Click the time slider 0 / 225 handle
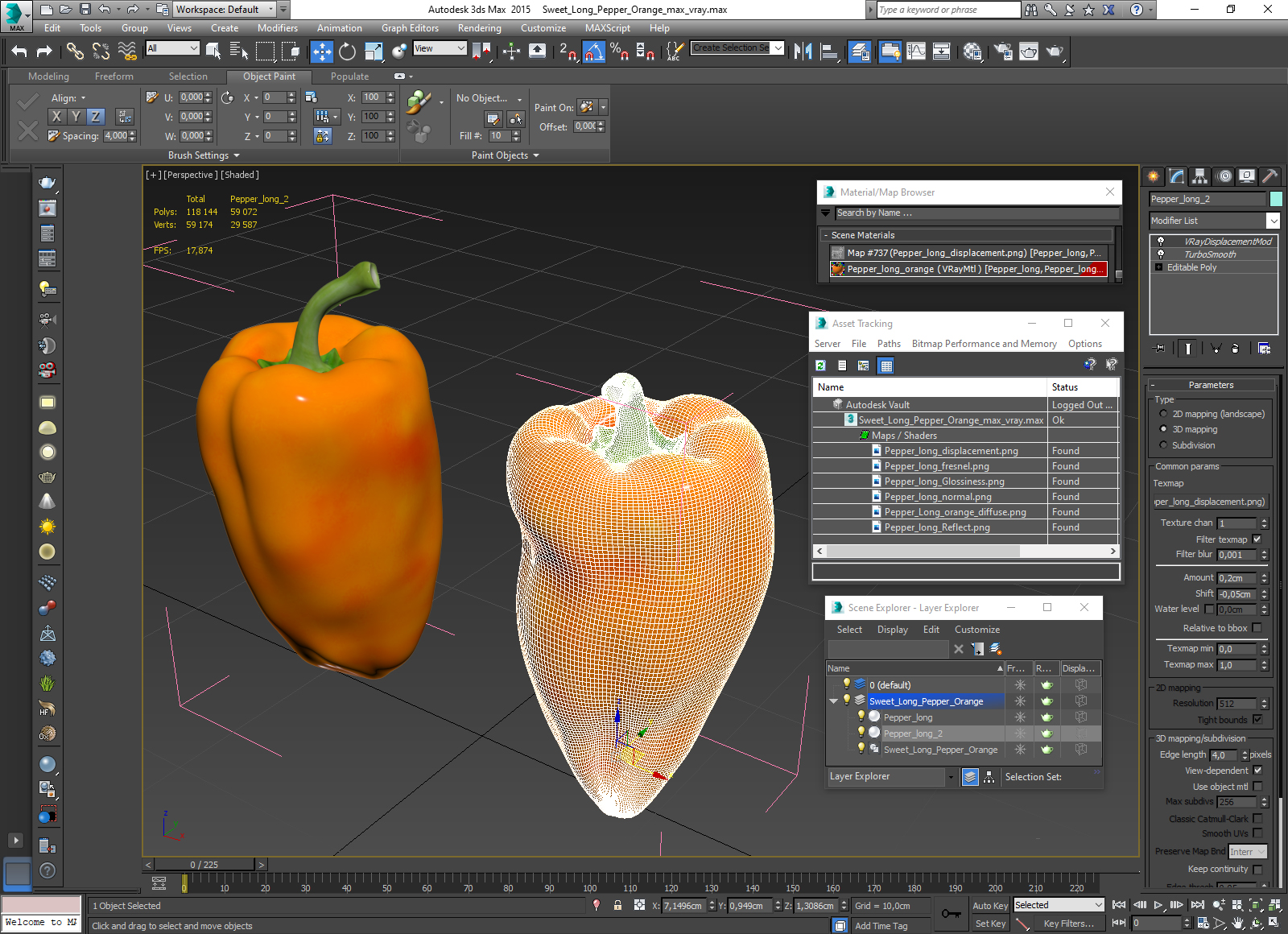This screenshot has height=934, width=1288. pos(204,865)
